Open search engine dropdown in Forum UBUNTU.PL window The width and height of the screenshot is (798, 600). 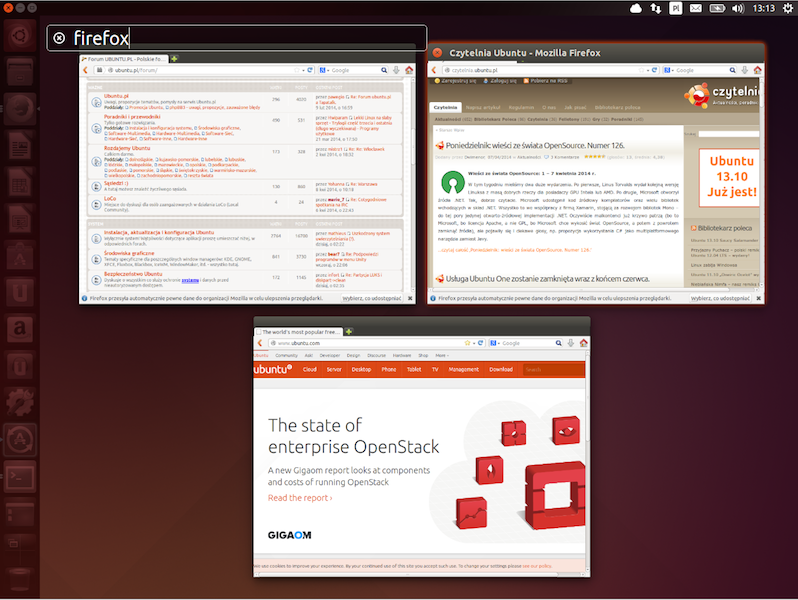(324, 70)
